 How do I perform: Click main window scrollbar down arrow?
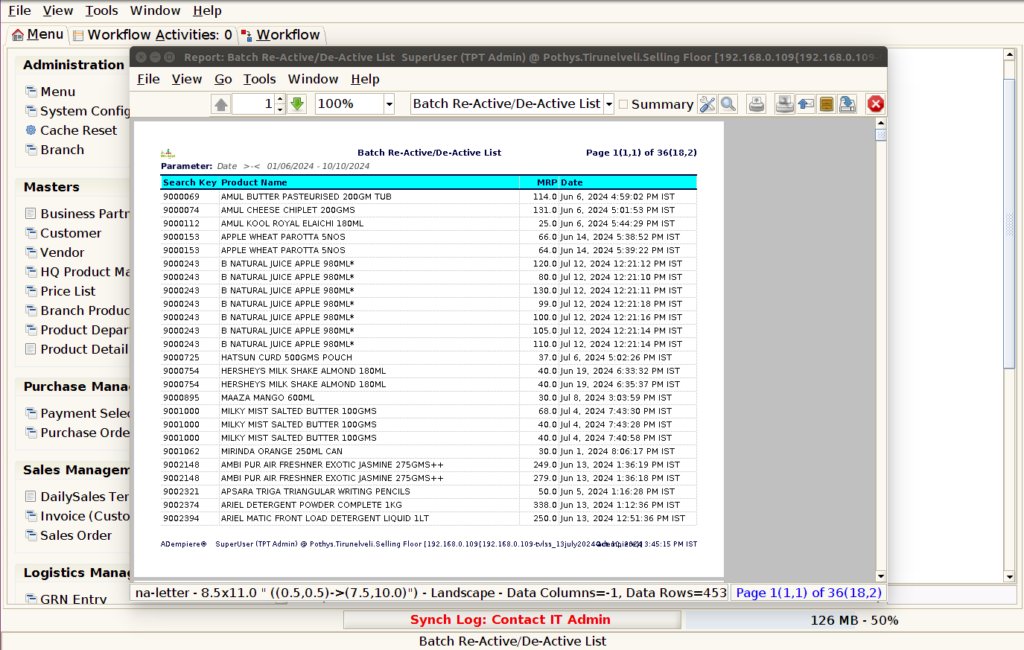(x=1010, y=577)
